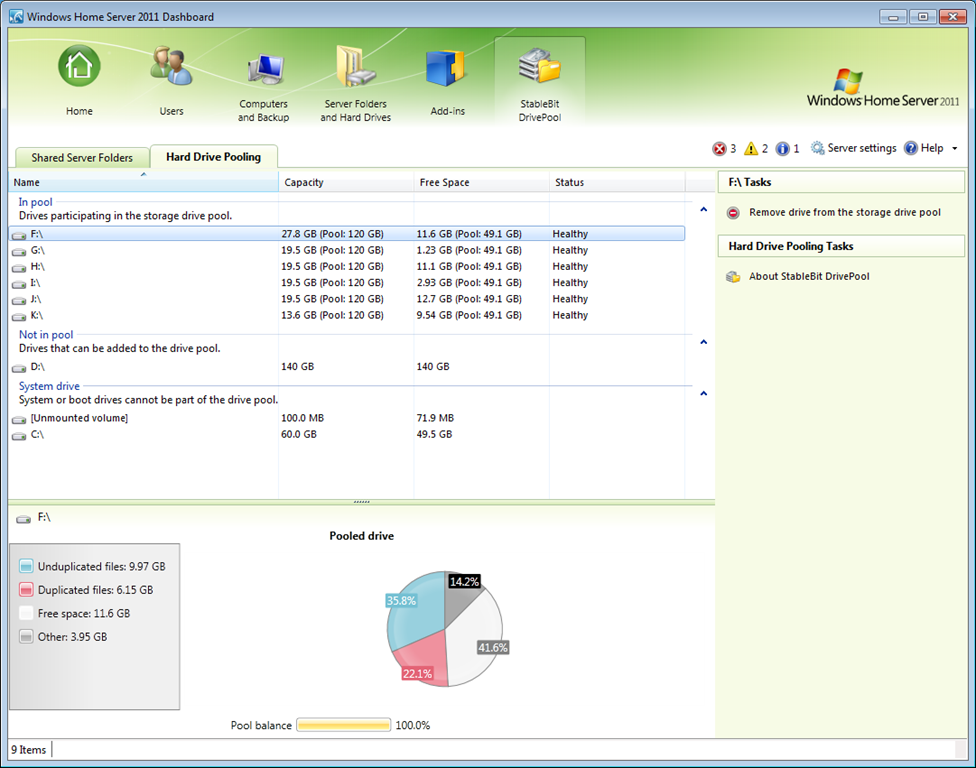Click the Pool balance progress bar
The width and height of the screenshot is (976, 768).
pos(344,725)
